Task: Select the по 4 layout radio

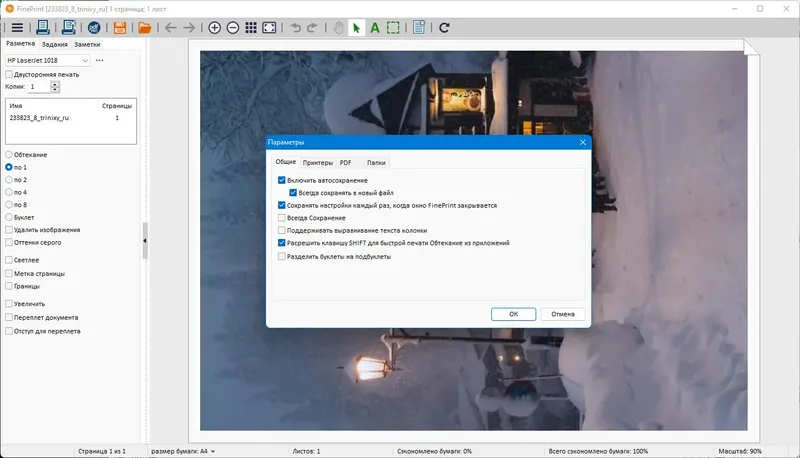Action: pos(9,192)
